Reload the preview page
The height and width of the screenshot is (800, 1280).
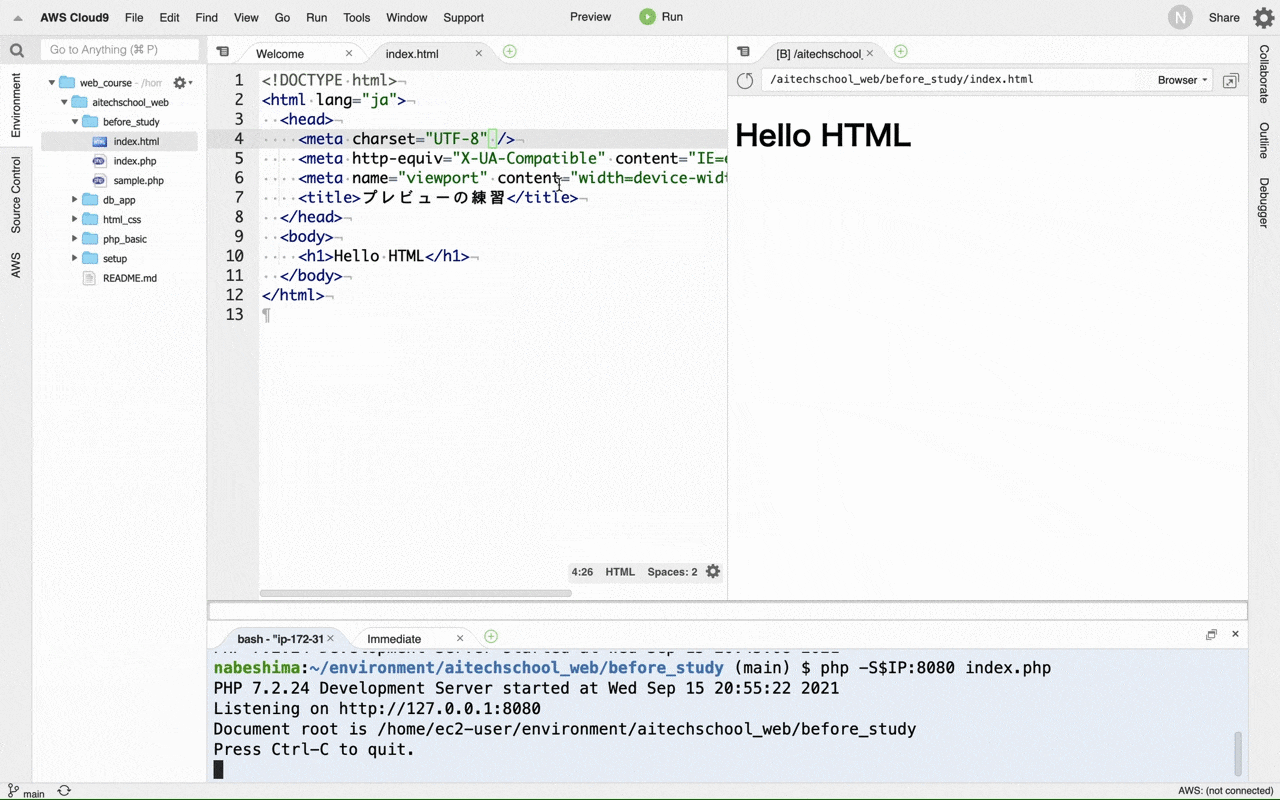click(x=745, y=80)
